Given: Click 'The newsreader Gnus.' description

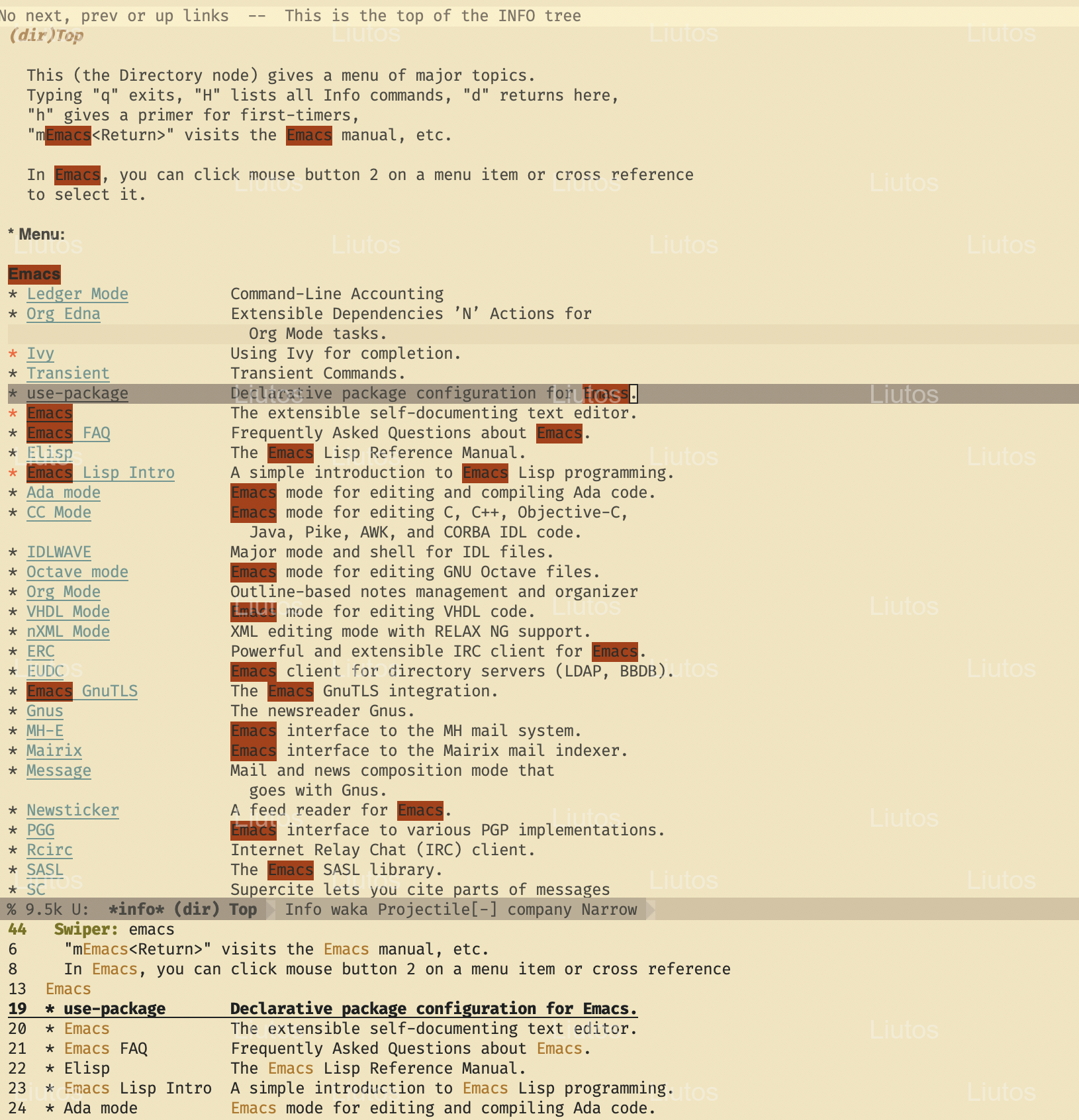Looking at the screenshot, I should point(322,711).
